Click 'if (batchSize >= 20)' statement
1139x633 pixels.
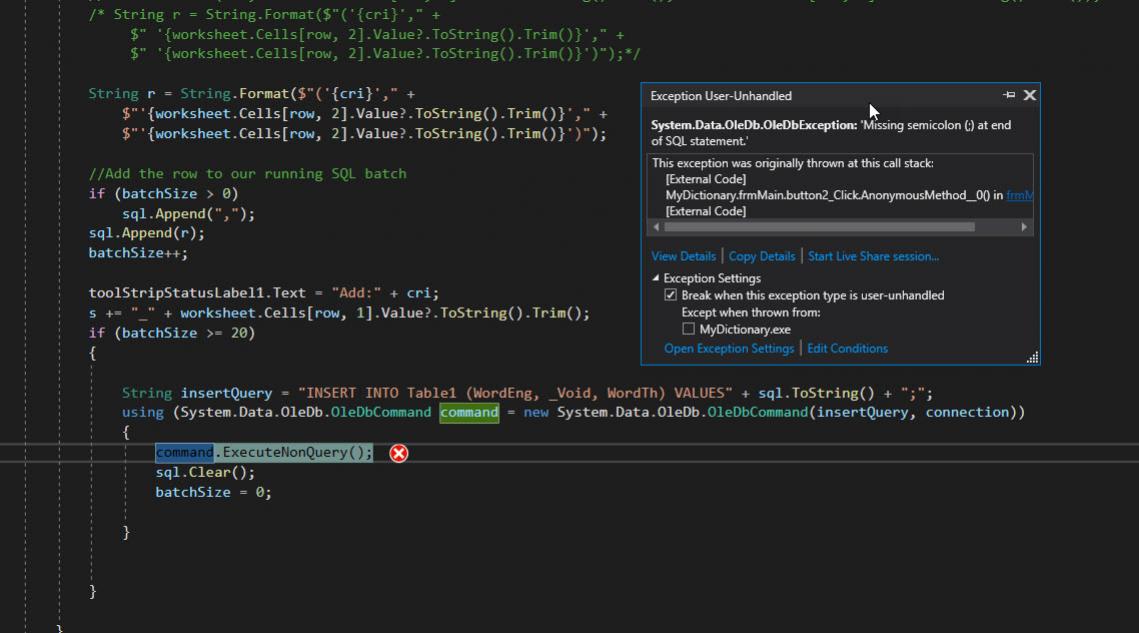[171, 333]
